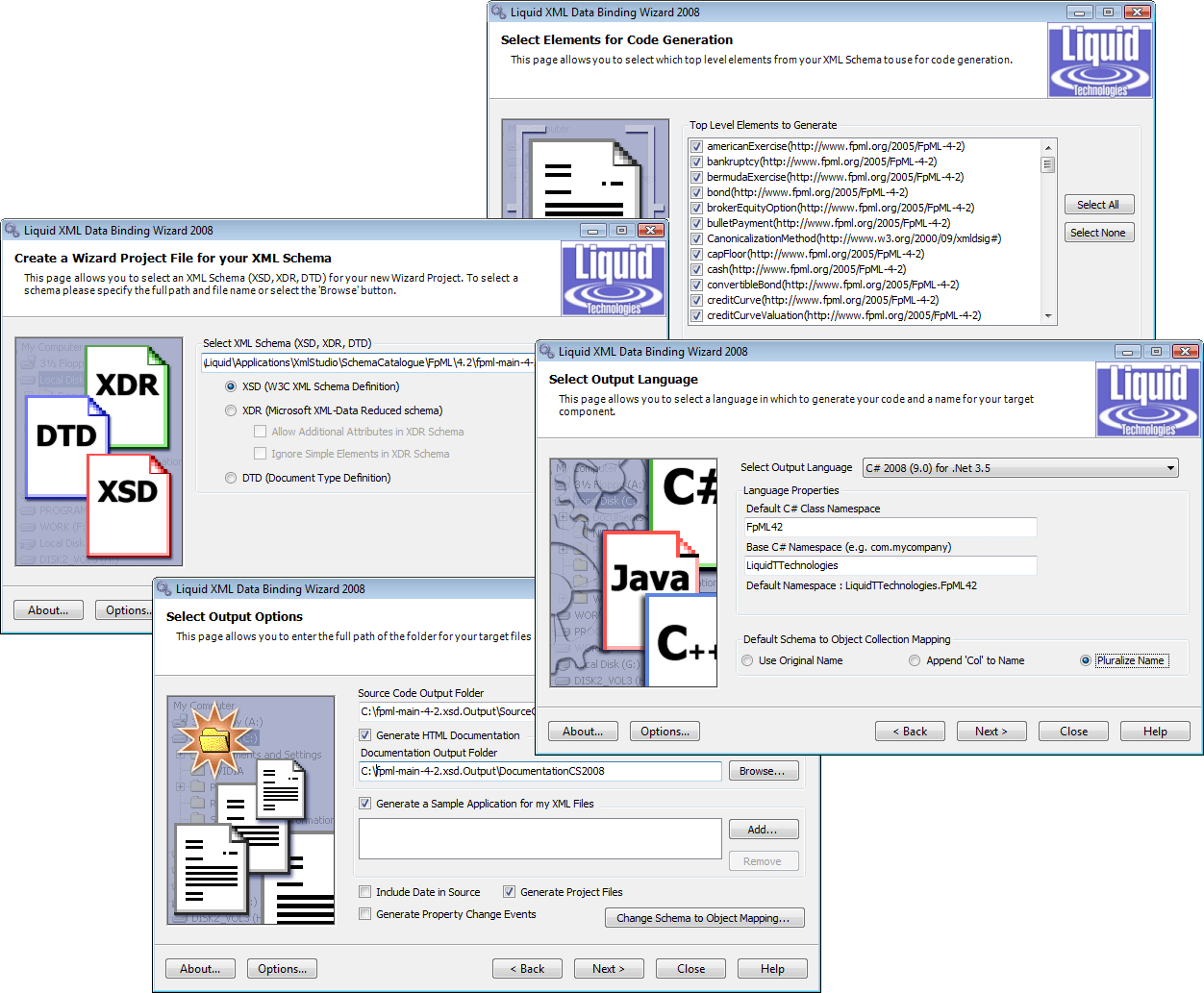Uncheck the bond element checkbox

(x=696, y=192)
